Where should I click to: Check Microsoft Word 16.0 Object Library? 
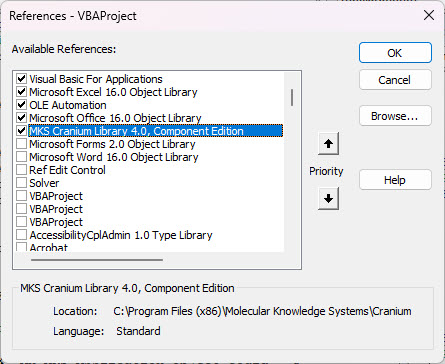[x=22, y=157]
